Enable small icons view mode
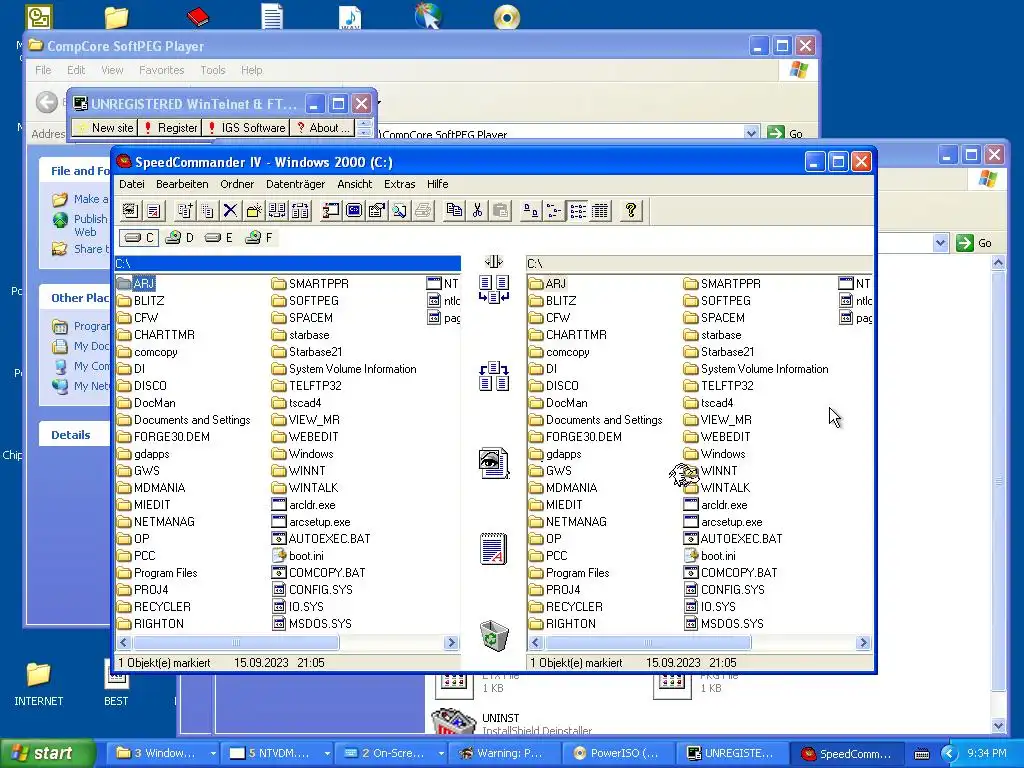 tap(554, 211)
